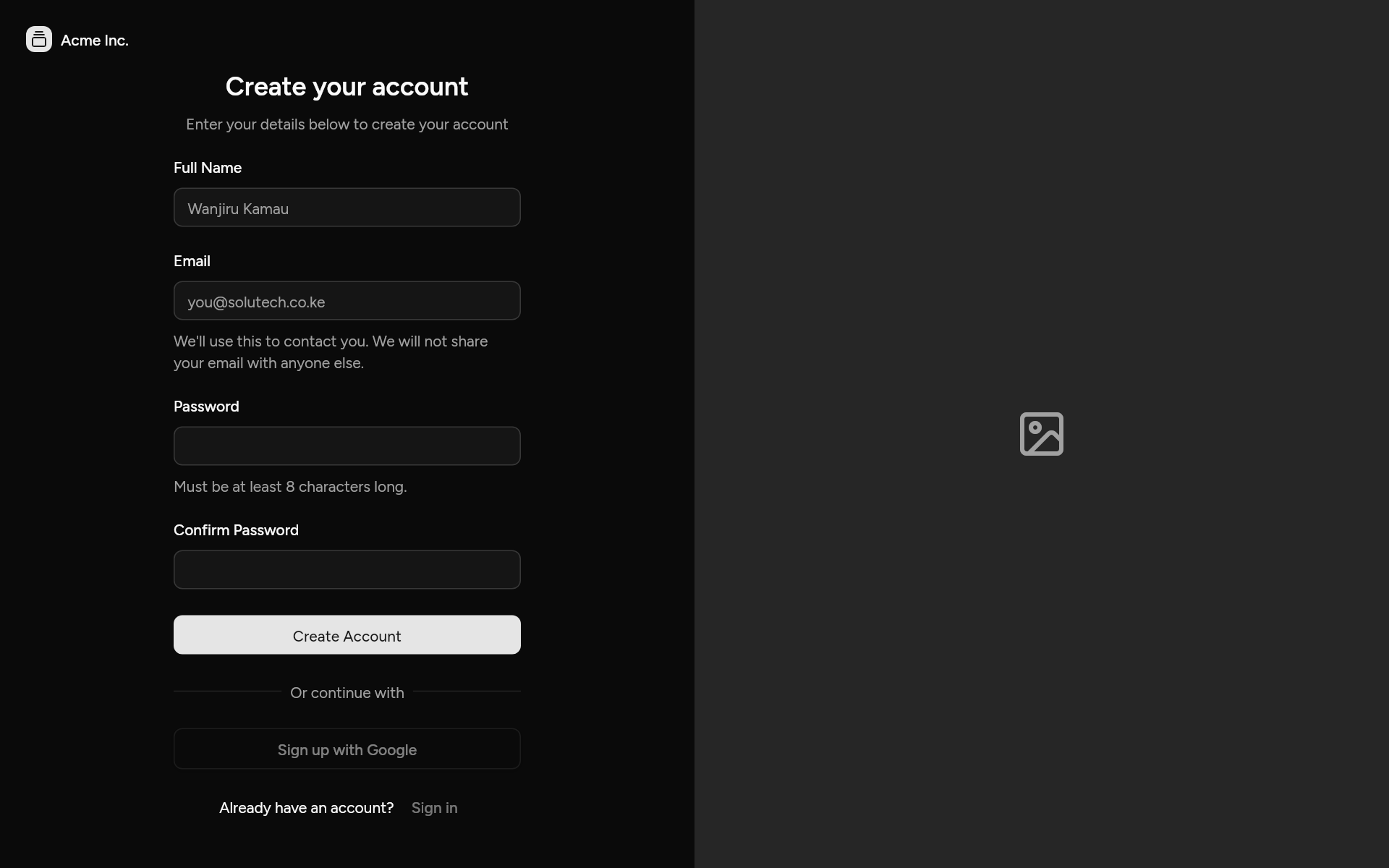Open the Acme Inc. brand link
Image resolution: width=1389 pixels, height=868 pixels.
pos(77,40)
